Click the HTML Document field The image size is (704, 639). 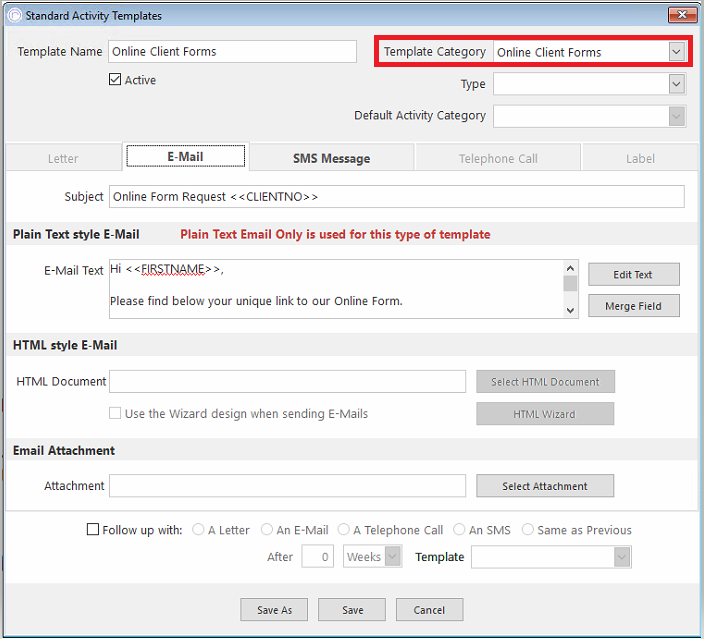(x=287, y=382)
